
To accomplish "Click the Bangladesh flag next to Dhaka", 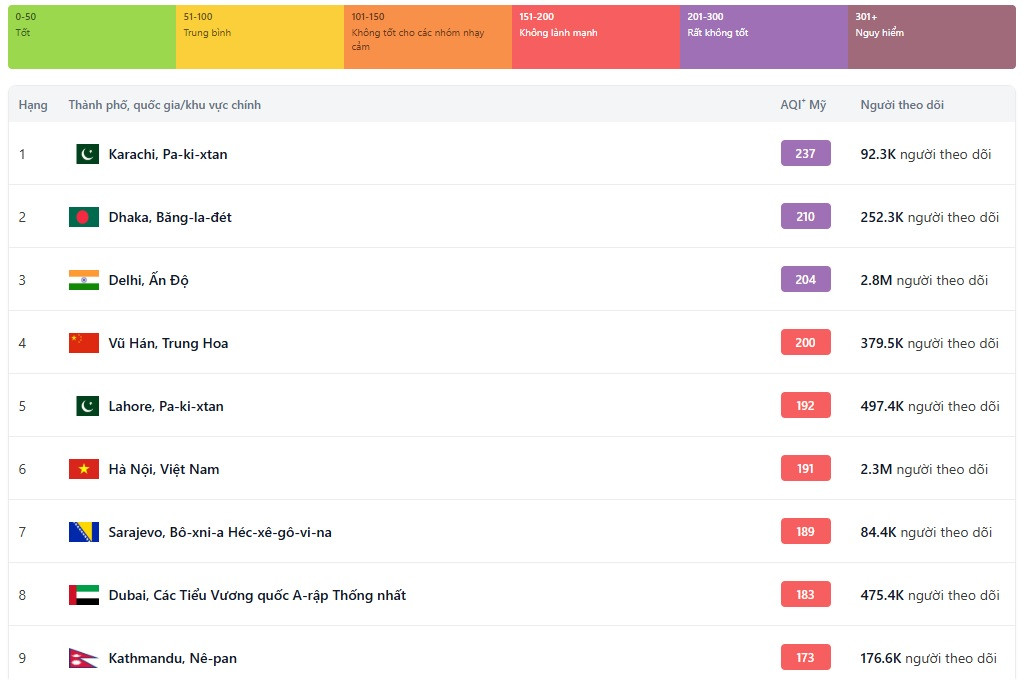I will (84, 217).
